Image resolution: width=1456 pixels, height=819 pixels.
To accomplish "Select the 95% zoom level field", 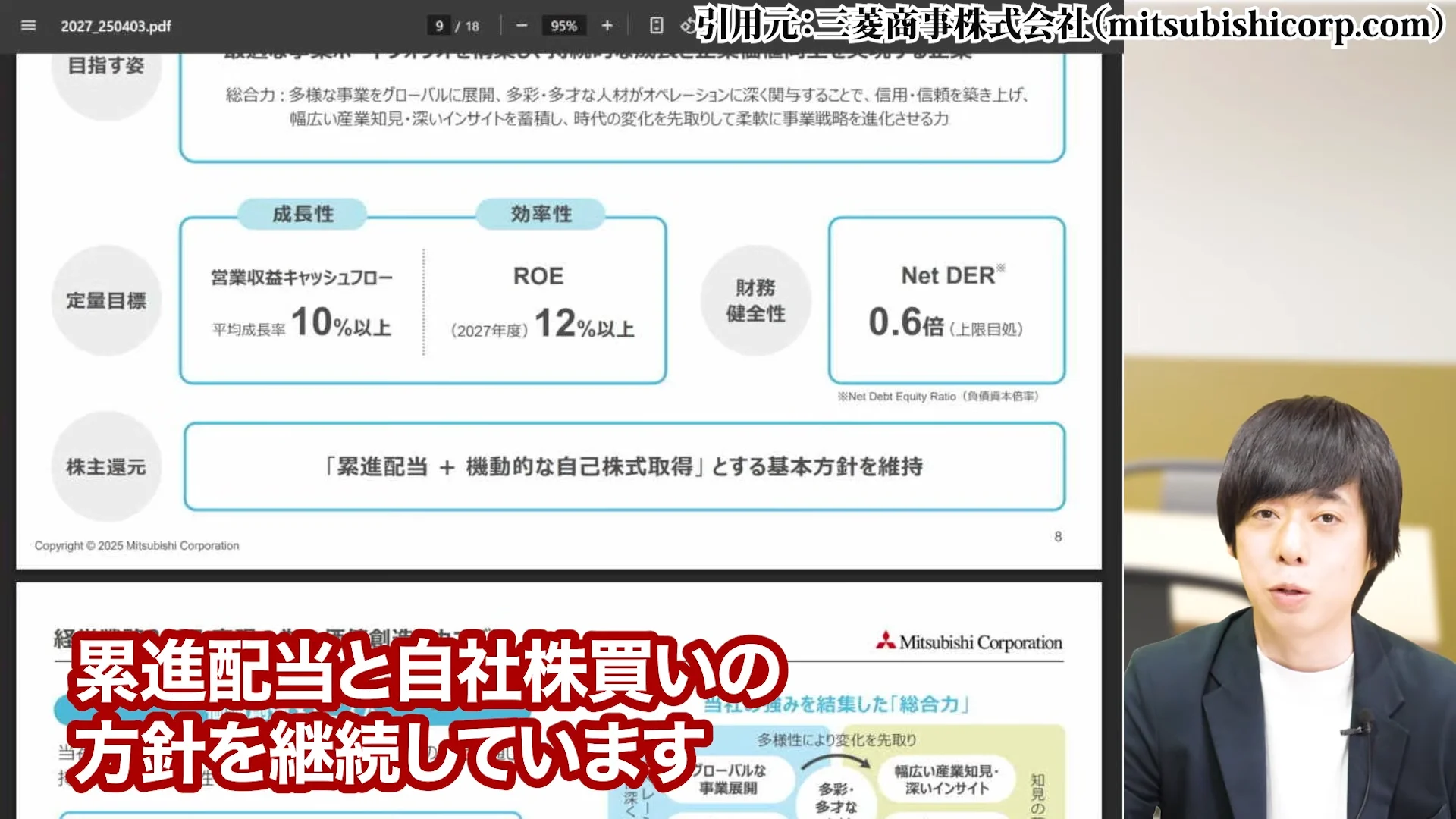I will tap(563, 26).
